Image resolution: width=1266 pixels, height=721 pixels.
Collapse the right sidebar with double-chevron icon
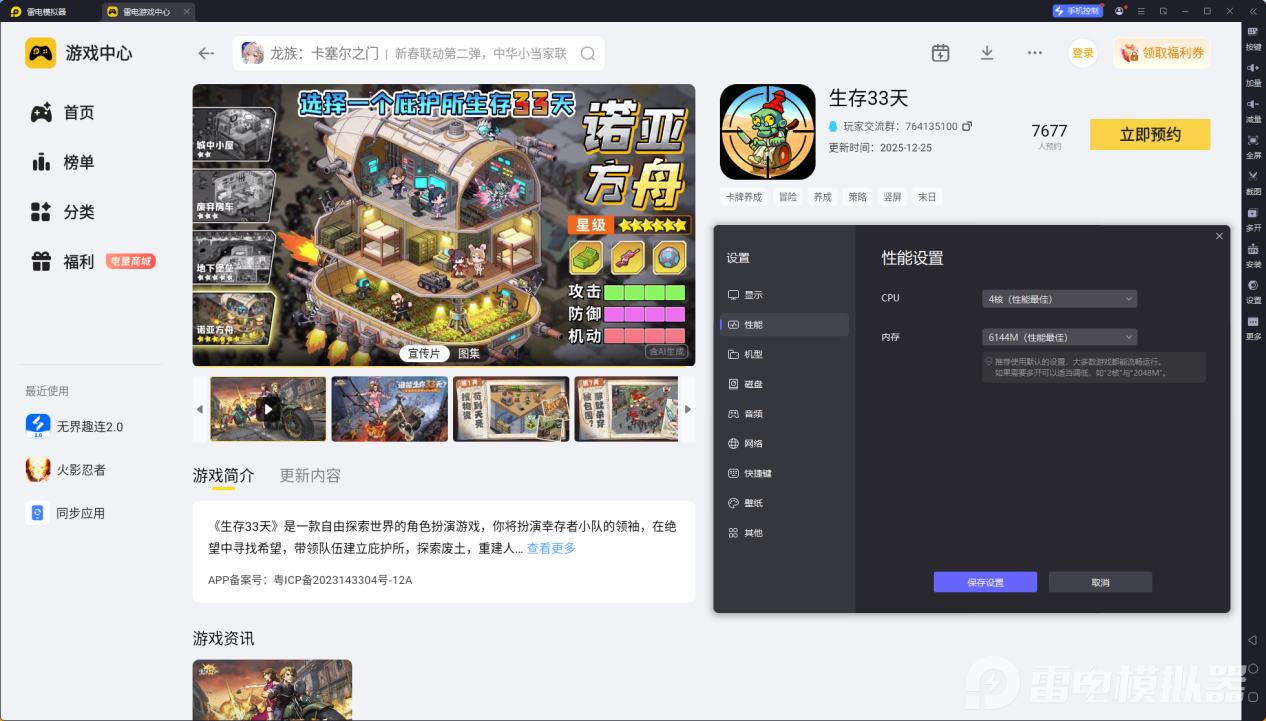click(1252, 11)
